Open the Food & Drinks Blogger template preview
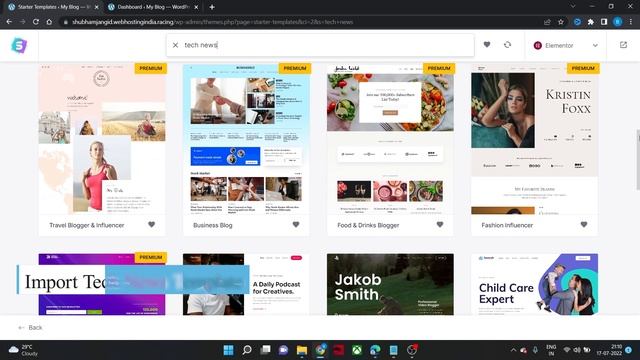This screenshot has height=360, width=640. pos(390,139)
